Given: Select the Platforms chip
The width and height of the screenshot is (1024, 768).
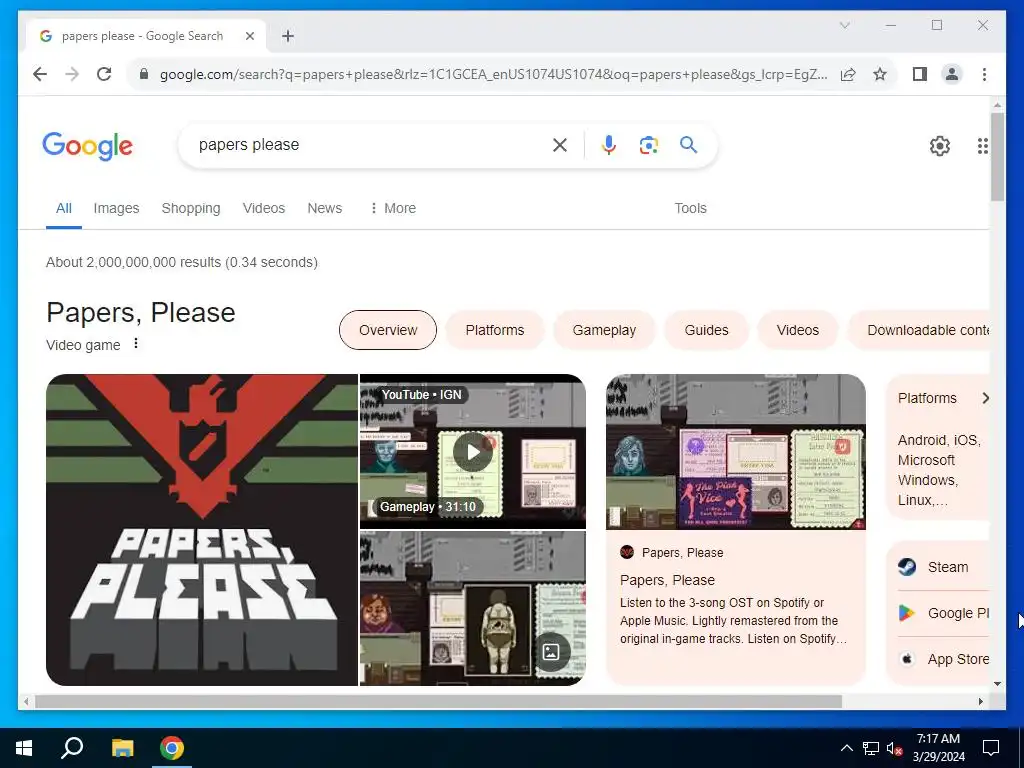Looking at the screenshot, I should click(x=494, y=330).
